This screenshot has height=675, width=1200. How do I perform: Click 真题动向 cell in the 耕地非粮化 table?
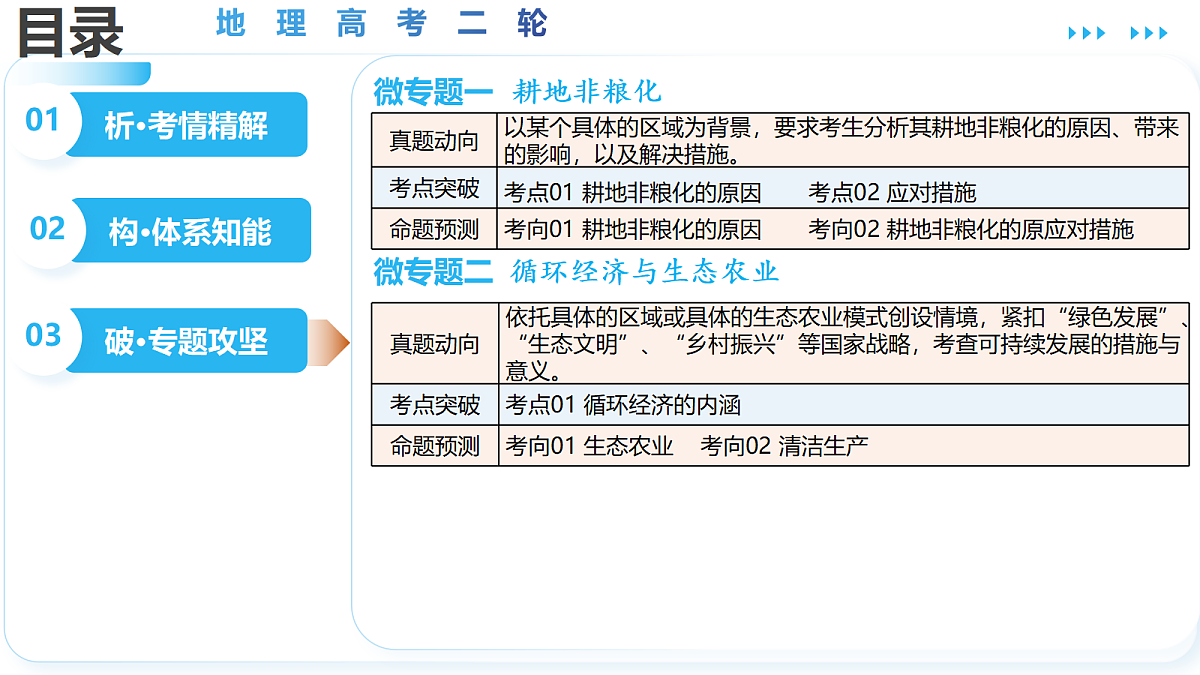tap(434, 141)
